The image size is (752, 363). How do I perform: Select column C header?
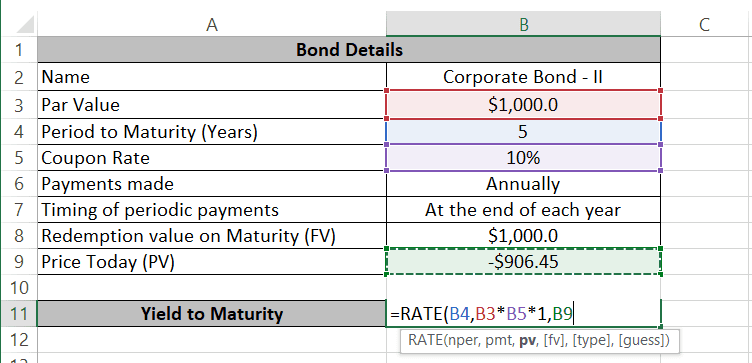pyautogui.click(x=706, y=24)
